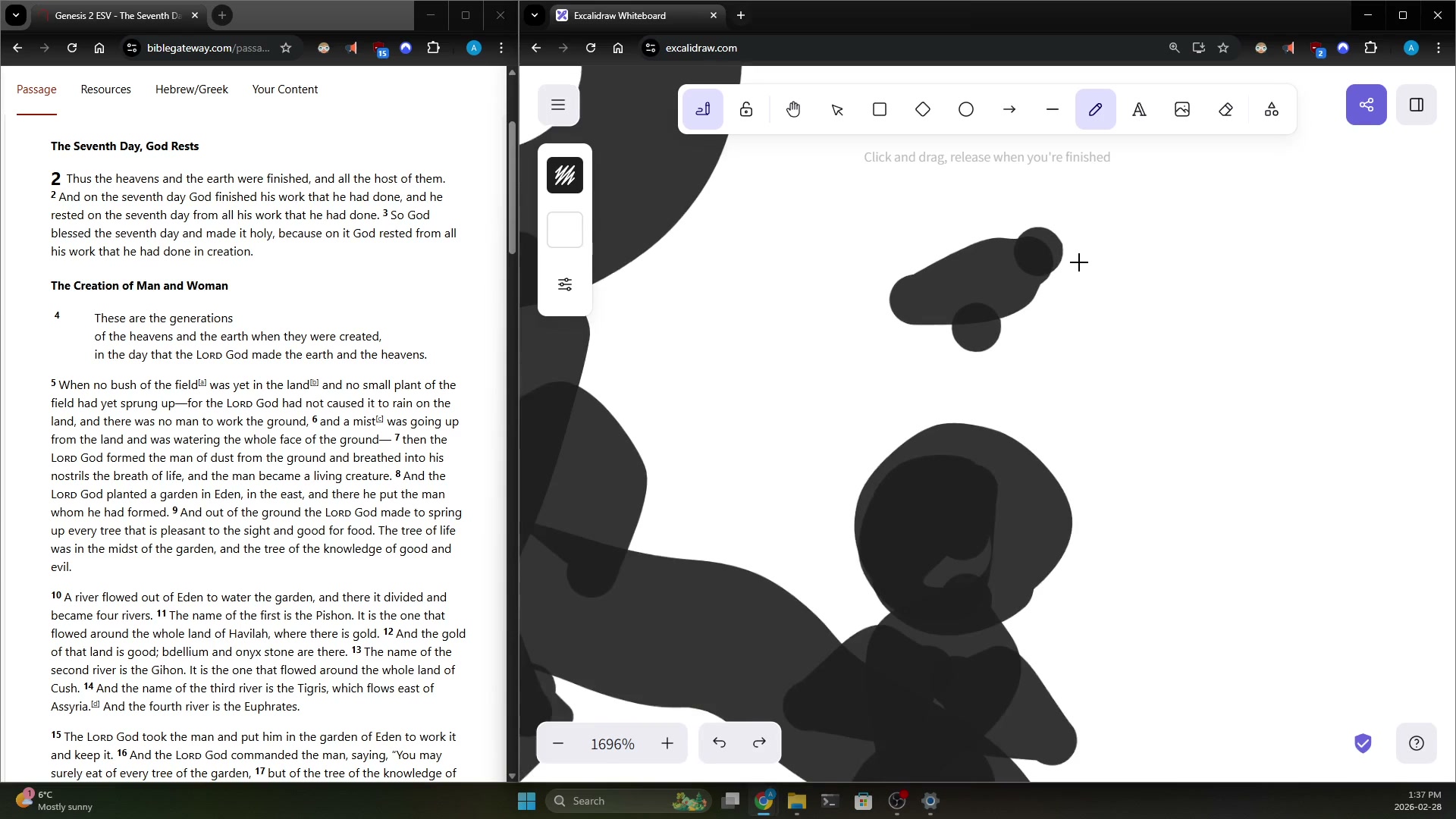
Task: Pick the black stroke color swatch
Action: [x=565, y=176]
